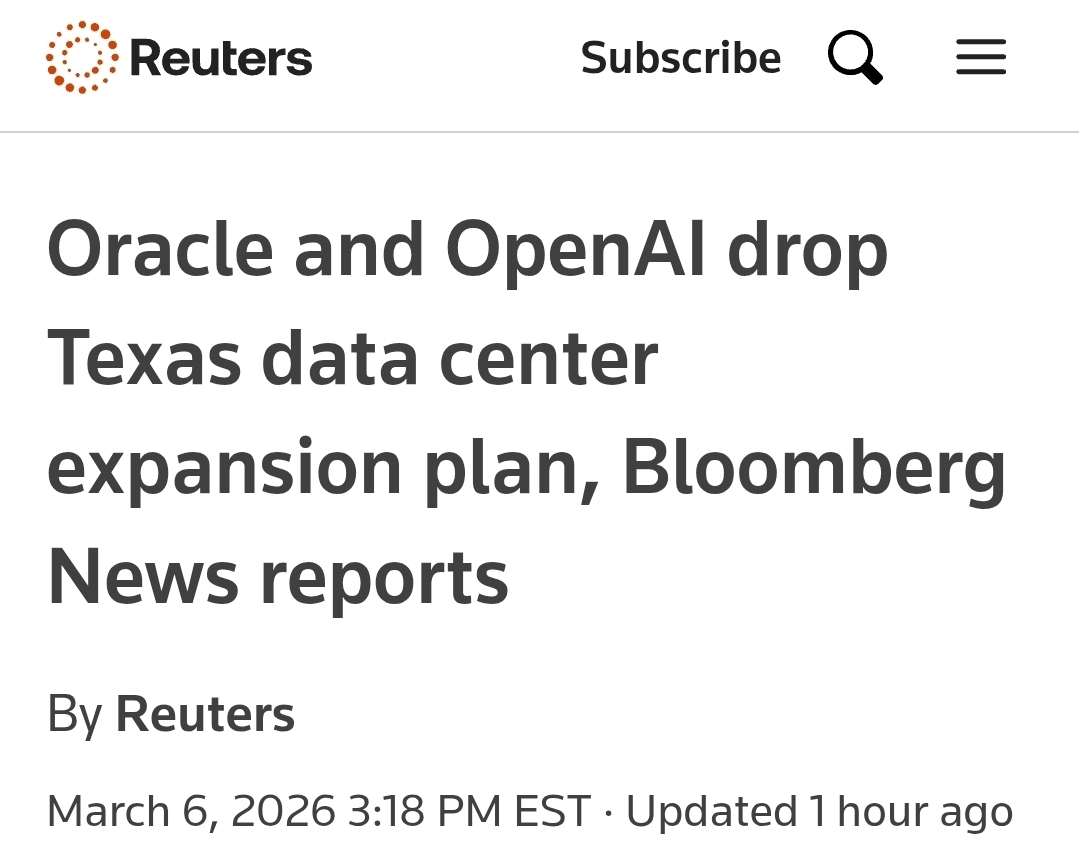Click the "3:18 PM EST" timestamp
This screenshot has height=856, width=1079.
pos(469,811)
